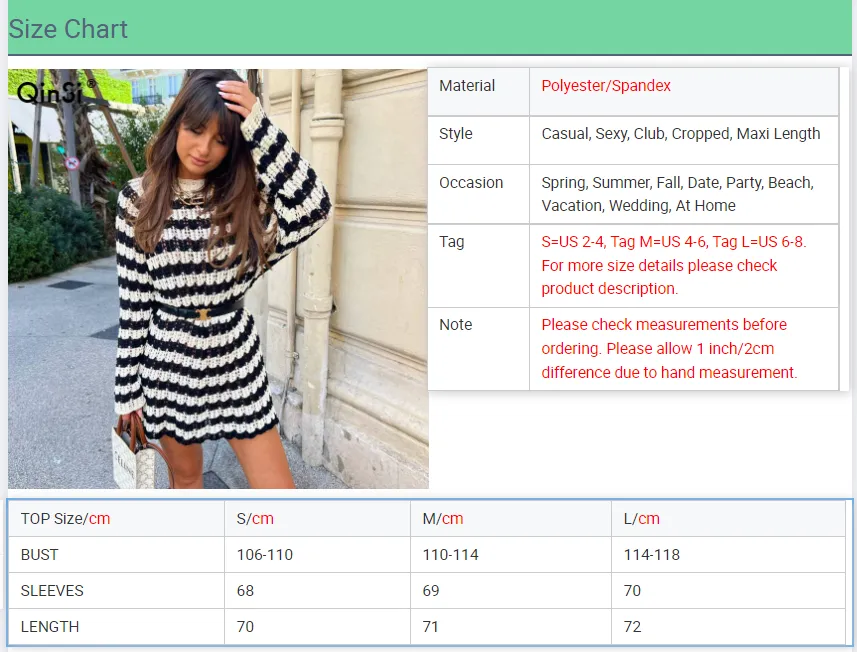This screenshot has width=857, height=652.
Task: Click the Note row label
Action: click(456, 325)
